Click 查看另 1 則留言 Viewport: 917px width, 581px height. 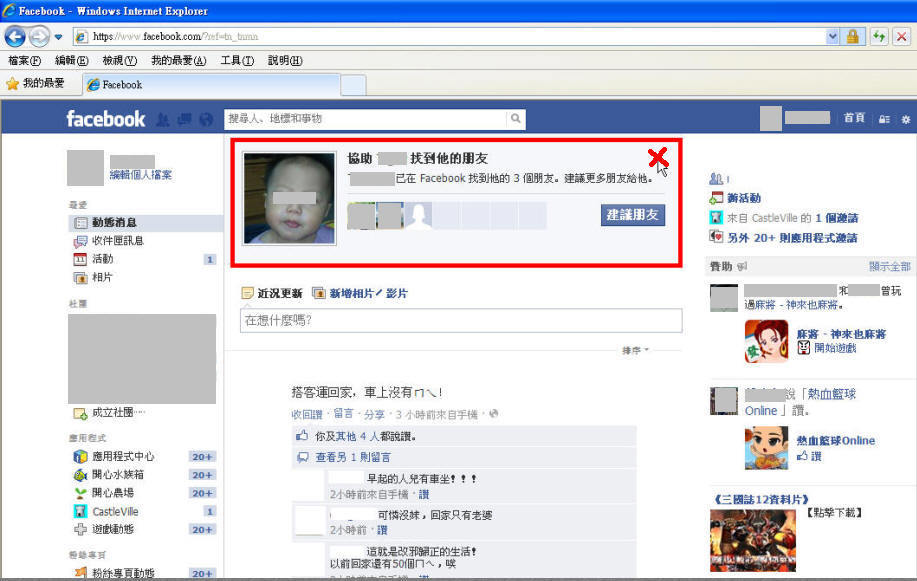pyautogui.click(x=353, y=458)
